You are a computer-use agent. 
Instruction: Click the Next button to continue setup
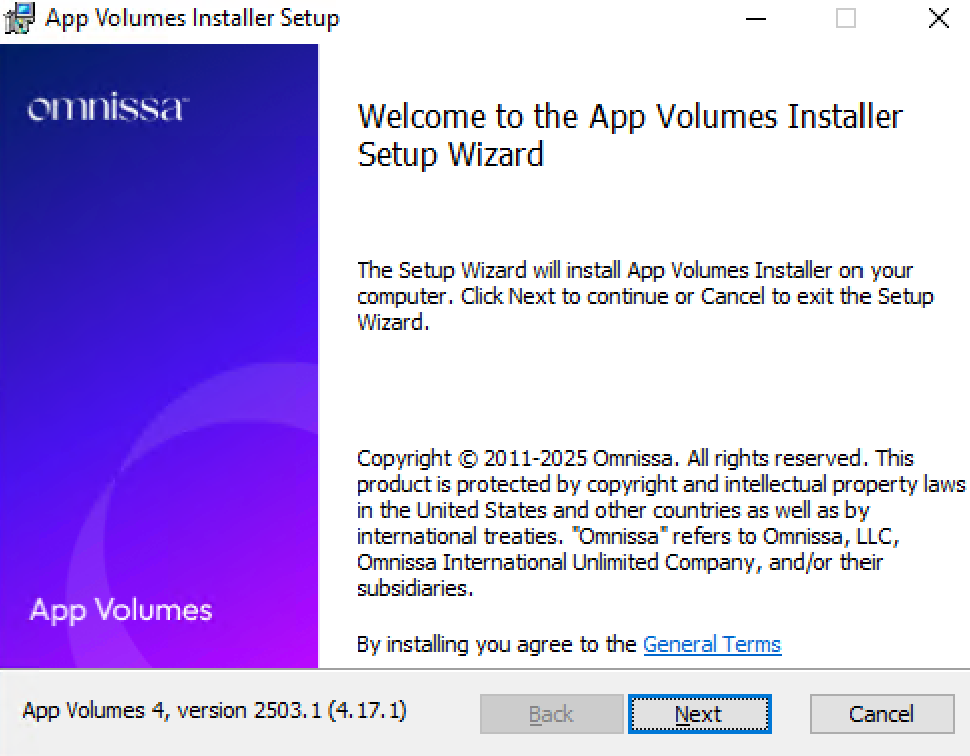click(x=699, y=714)
